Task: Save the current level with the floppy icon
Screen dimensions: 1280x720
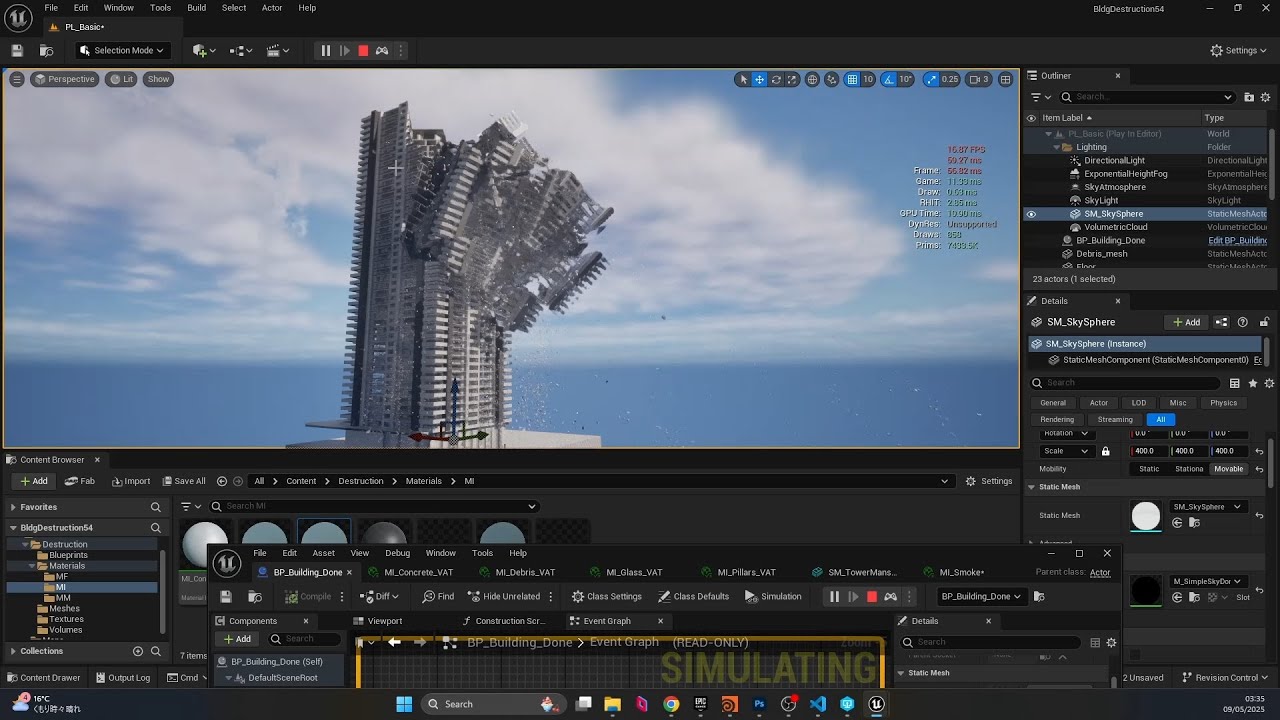Action: click(17, 51)
